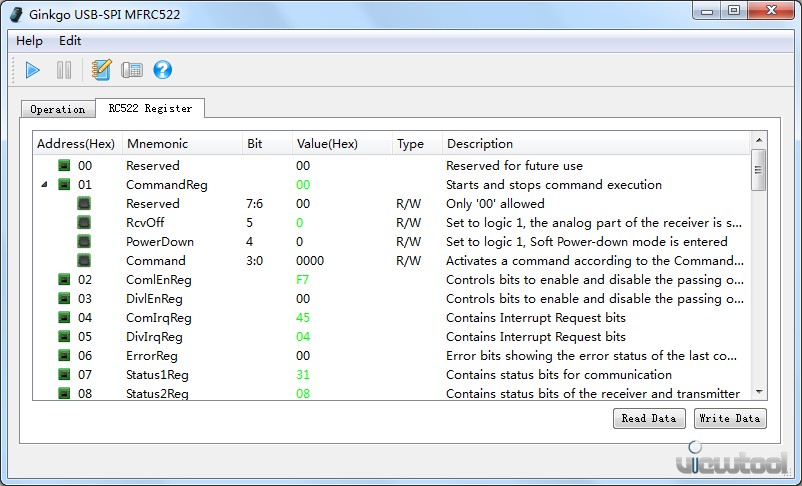Click the Status1Reg mnemonic text
This screenshot has height=486, width=802.
click(157, 374)
